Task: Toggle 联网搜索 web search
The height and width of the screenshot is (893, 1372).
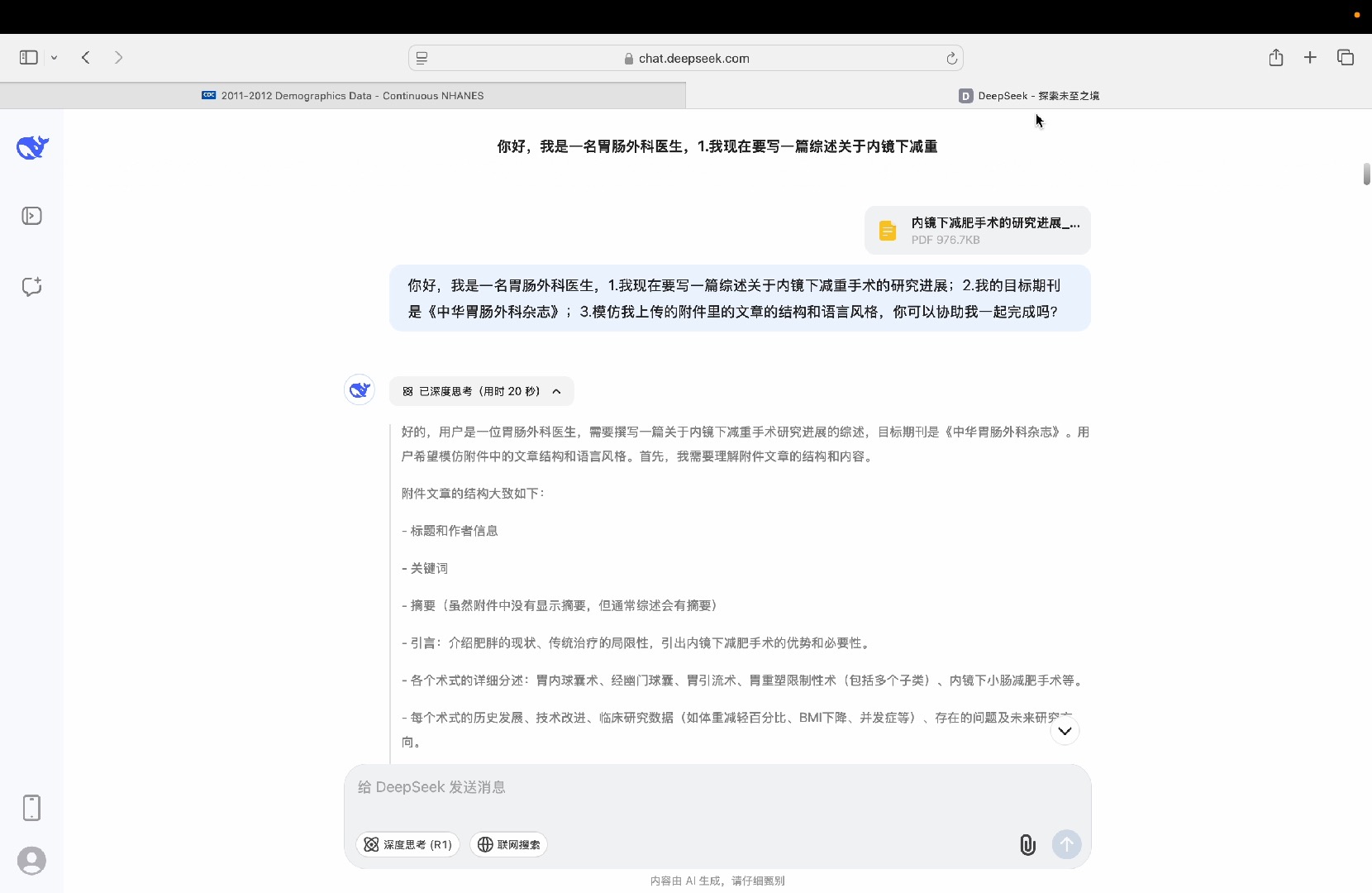Action: point(508,844)
